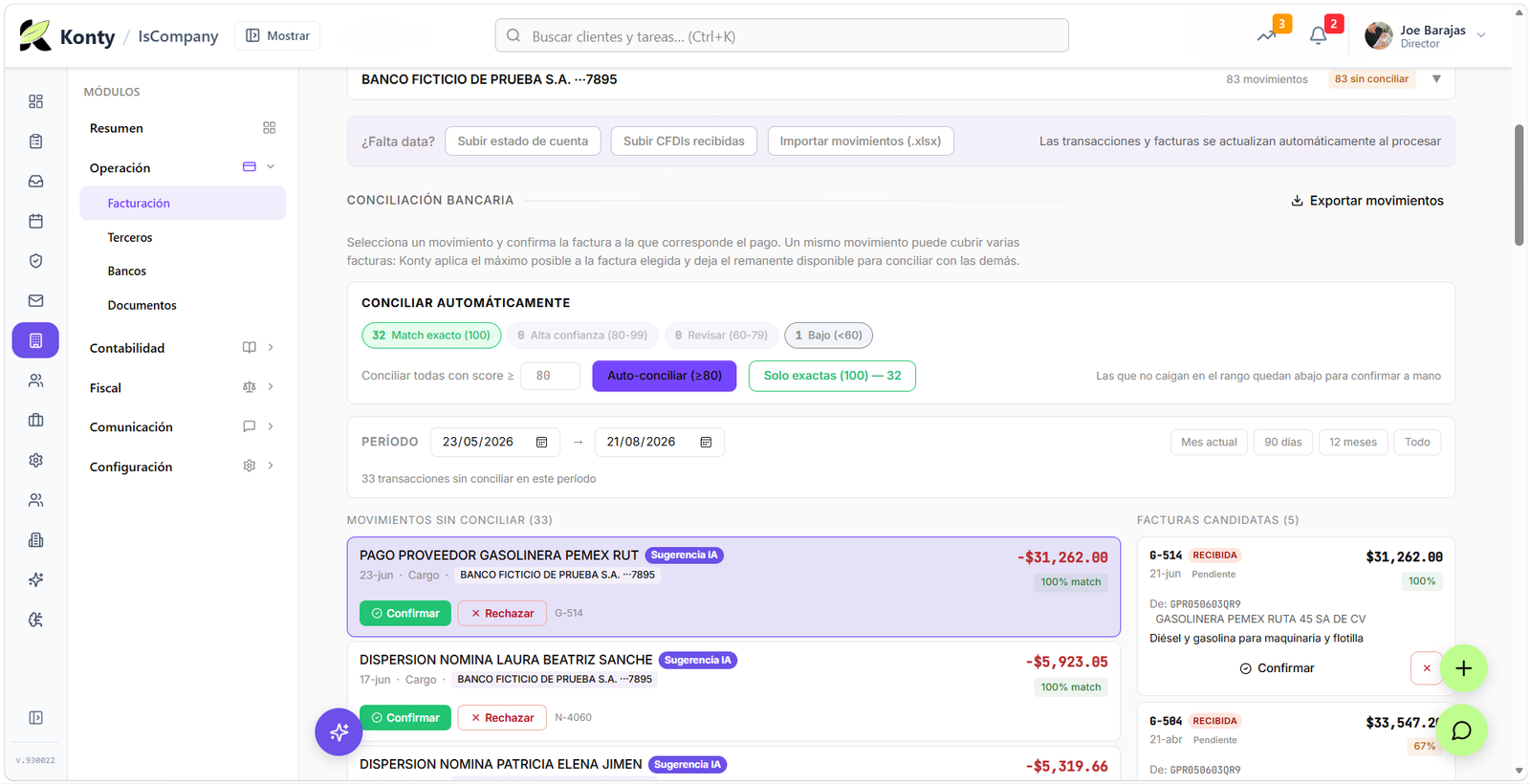Toggle the Revisar (60-79) chip
Image resolution: width=1530 pixels, height=784 pixels.
pos(721,336)
